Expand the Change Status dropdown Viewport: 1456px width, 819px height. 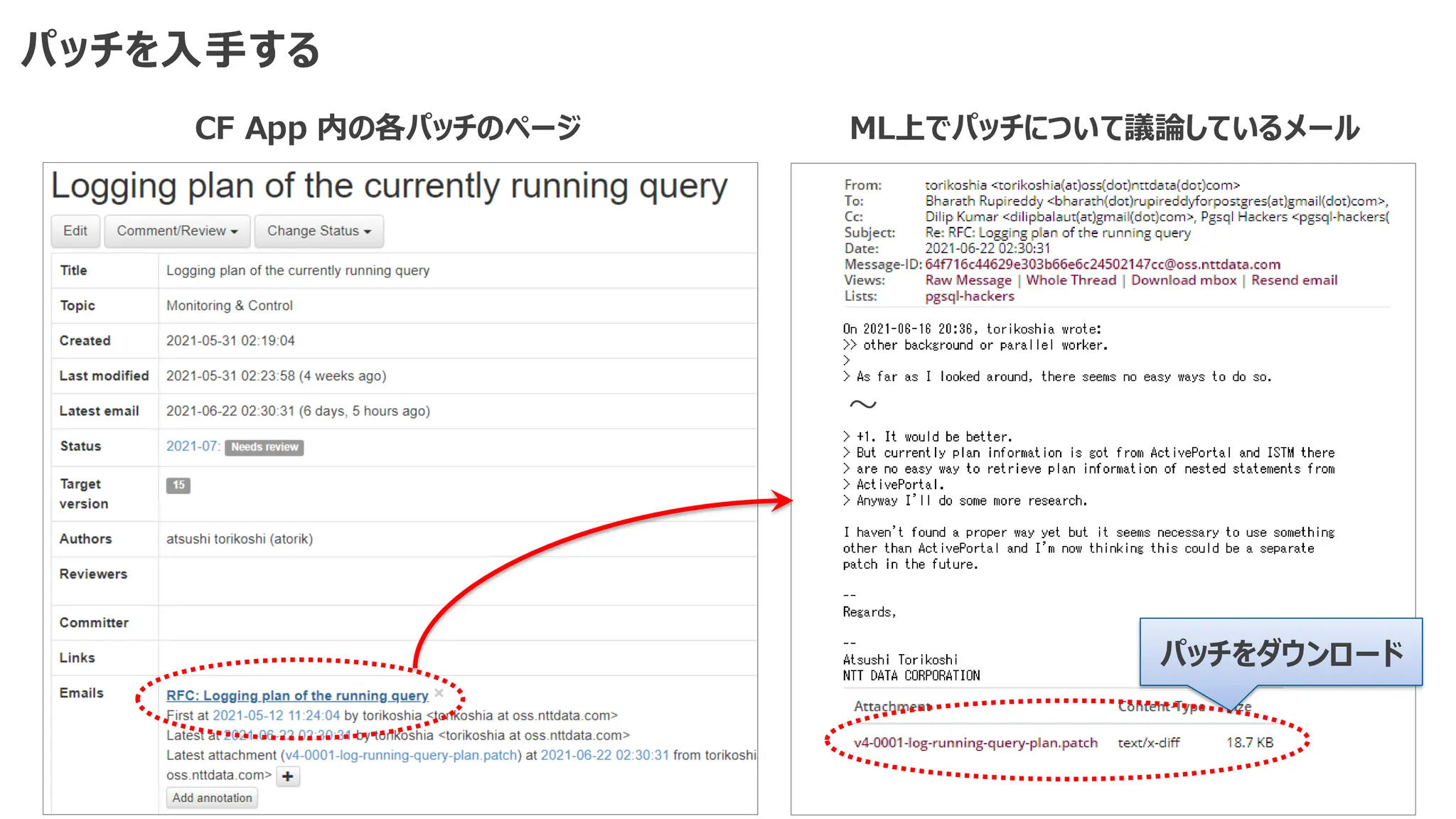click(x=318, y=231)
